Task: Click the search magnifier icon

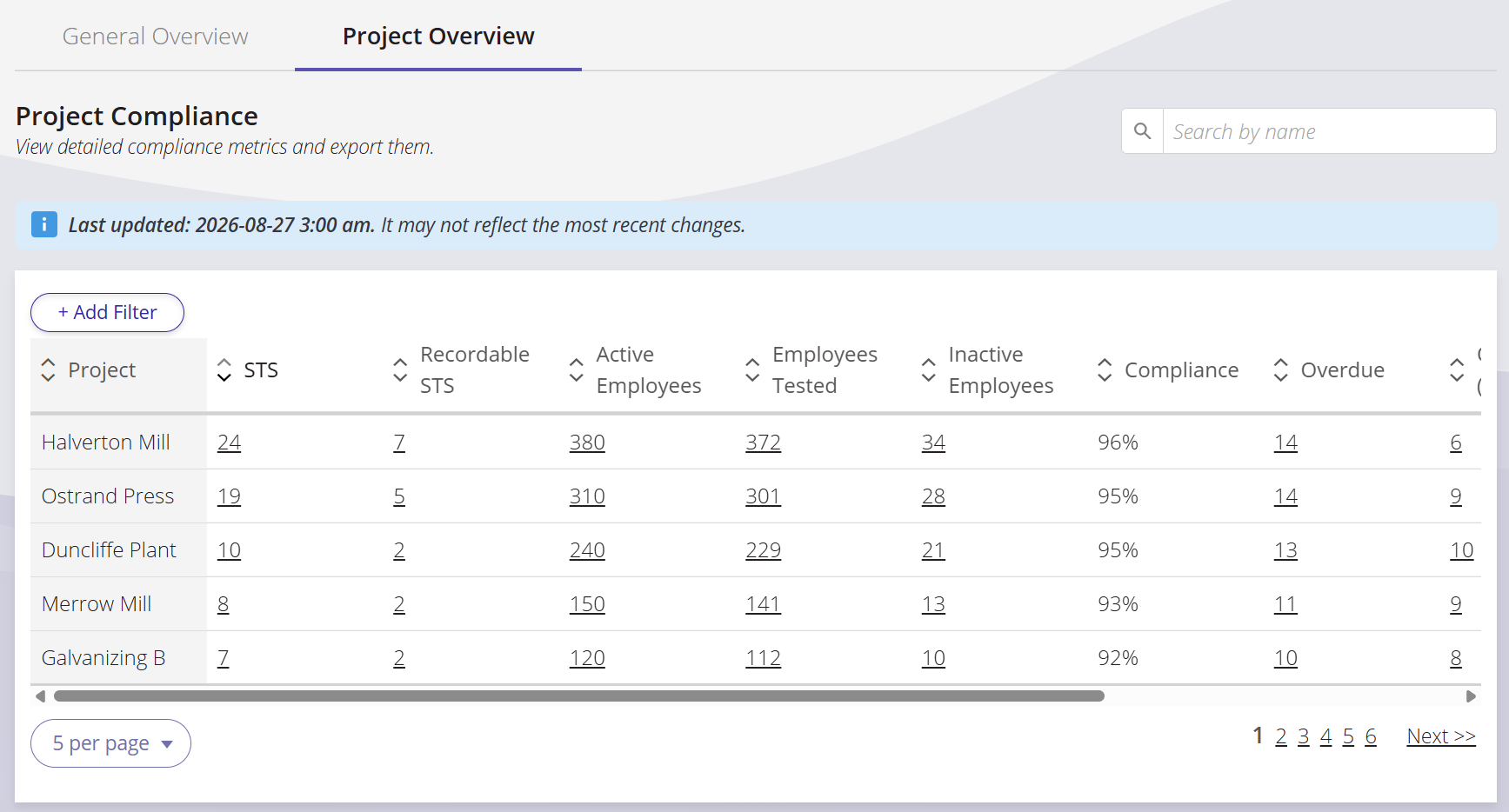Action: click(1142, 131)
